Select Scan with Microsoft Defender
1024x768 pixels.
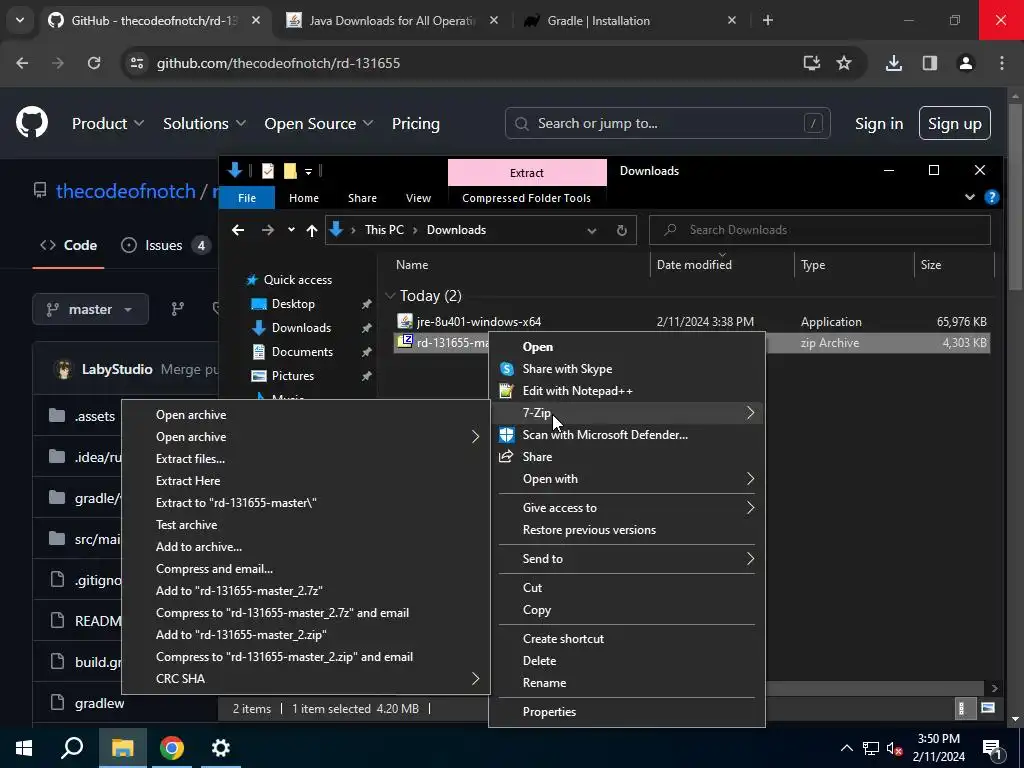click(605, 435)
